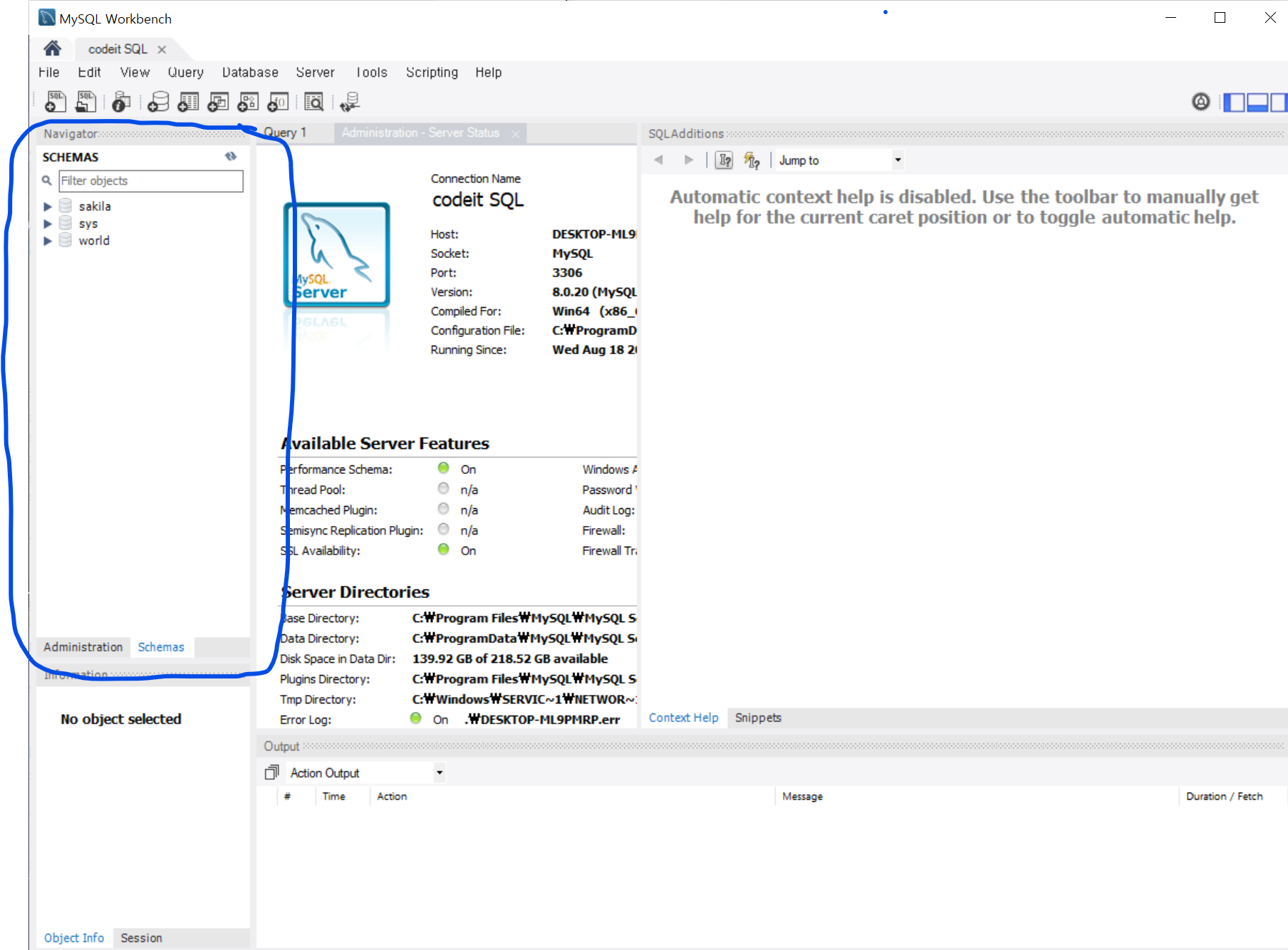
Task: Open the Query menu
Action: 186,72
